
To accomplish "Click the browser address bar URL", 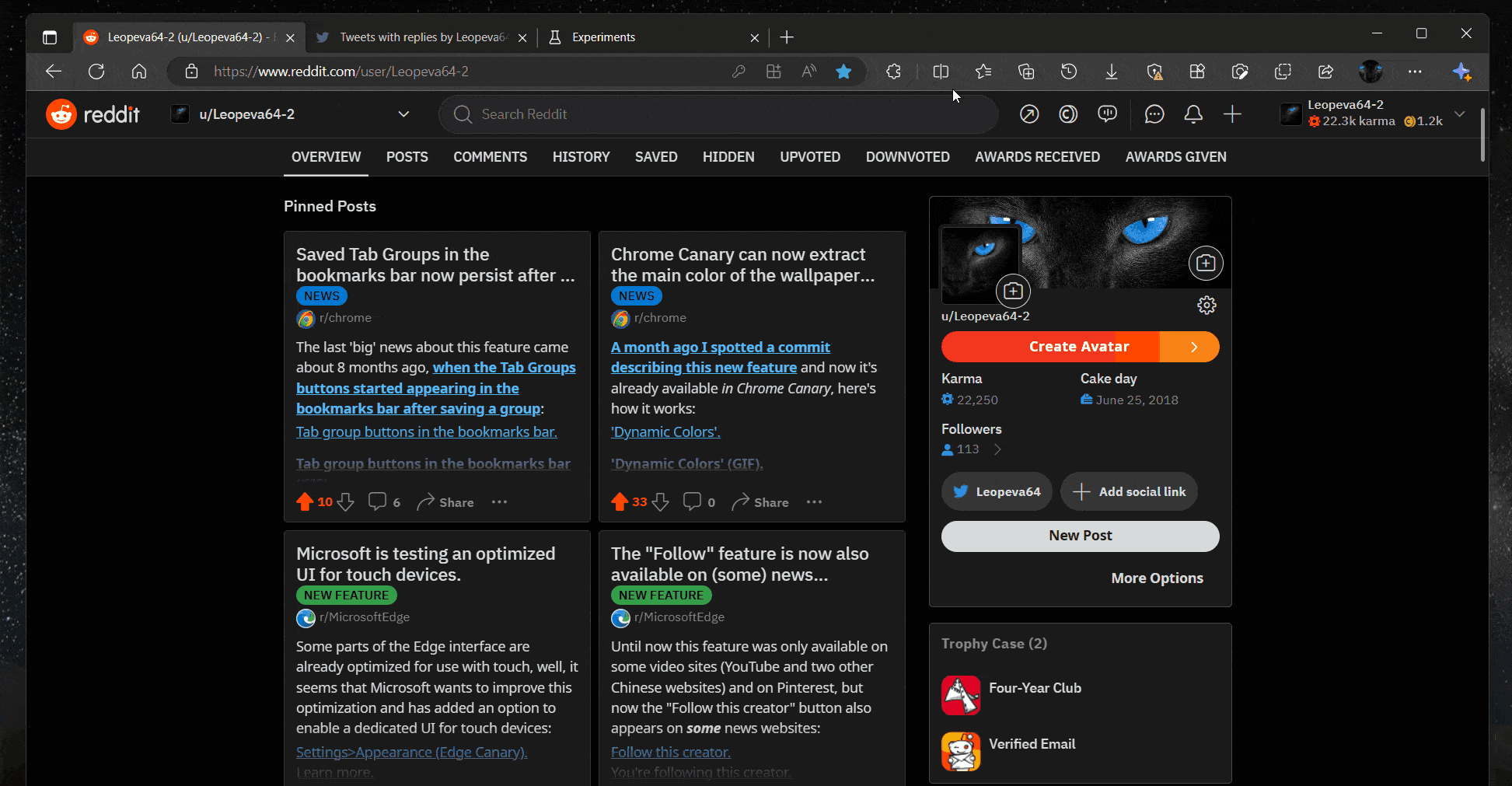I will pyautogui.click(x=341, y=72).
